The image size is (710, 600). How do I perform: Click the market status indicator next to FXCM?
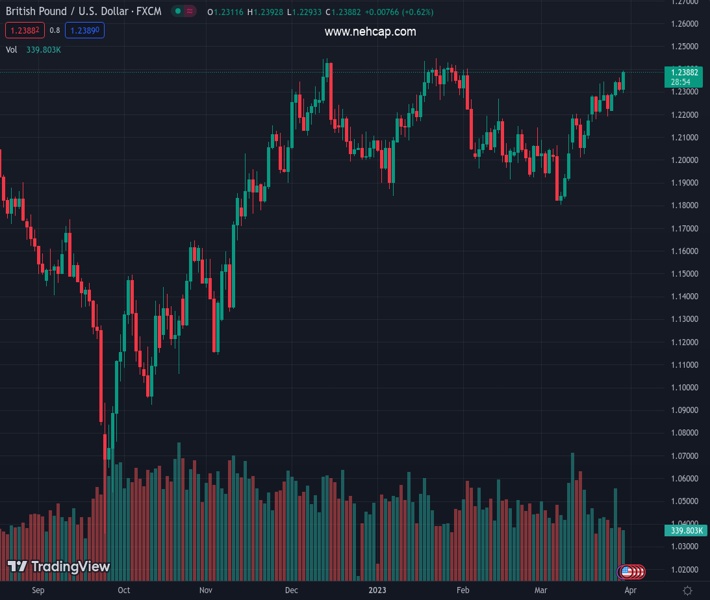point(178,11)
